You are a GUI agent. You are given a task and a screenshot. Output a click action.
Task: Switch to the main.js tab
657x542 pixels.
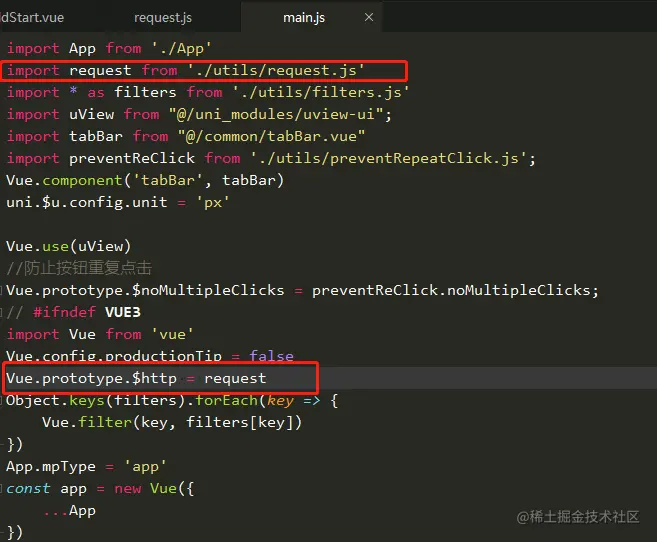click(x=304, y=18)
